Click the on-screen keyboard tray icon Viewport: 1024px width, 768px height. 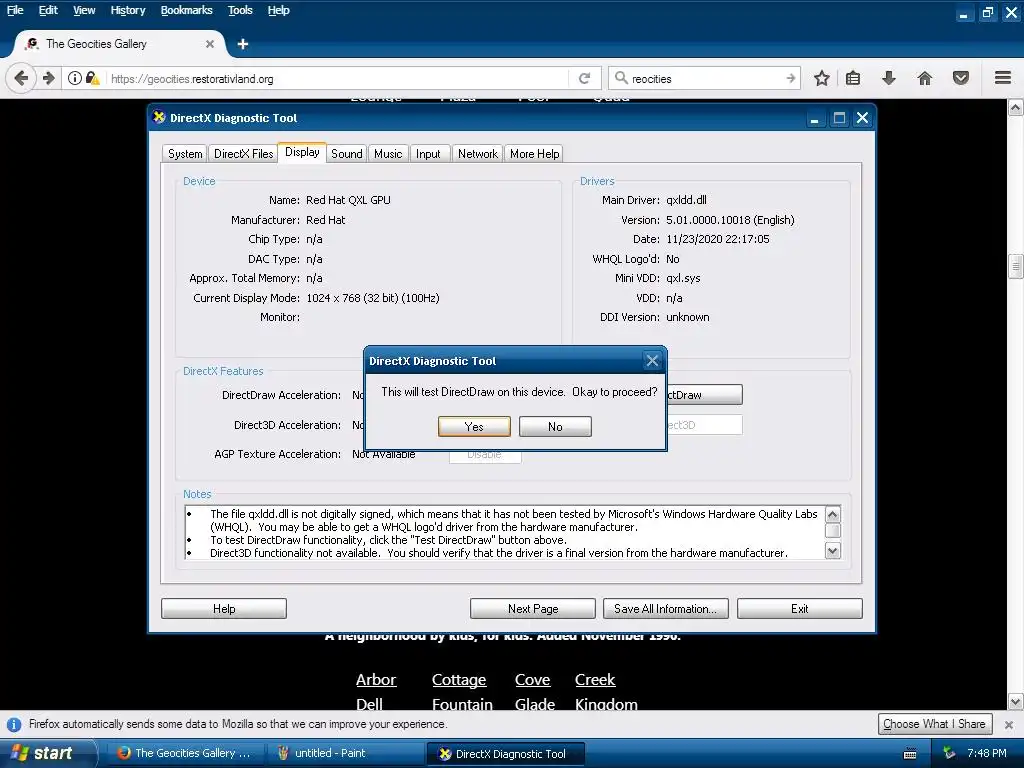[910, 754]
